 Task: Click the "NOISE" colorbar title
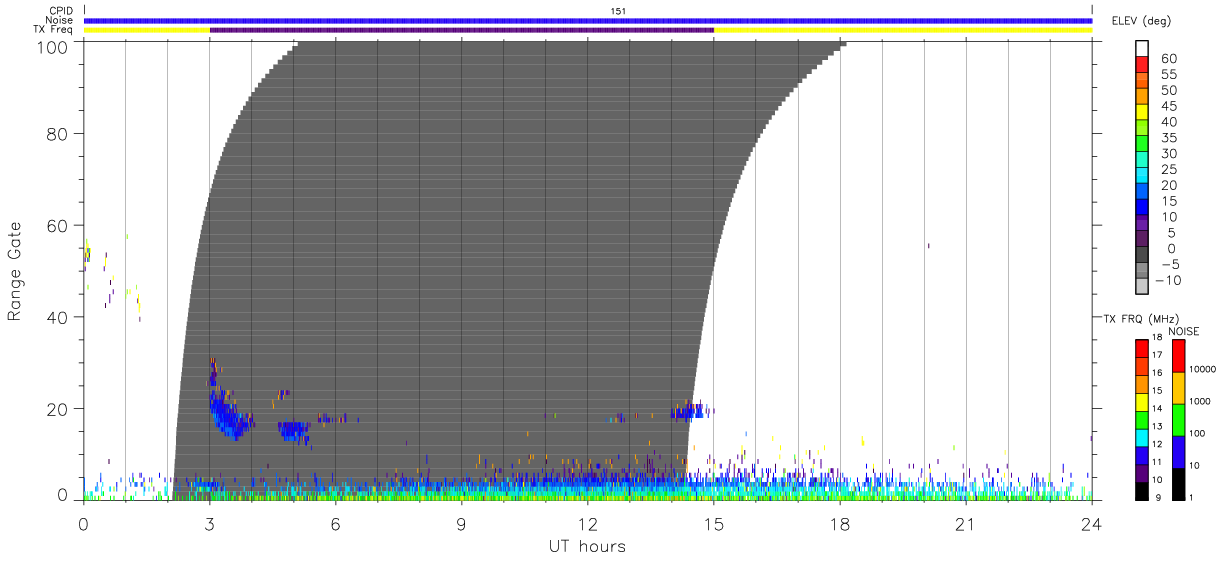1183,330
